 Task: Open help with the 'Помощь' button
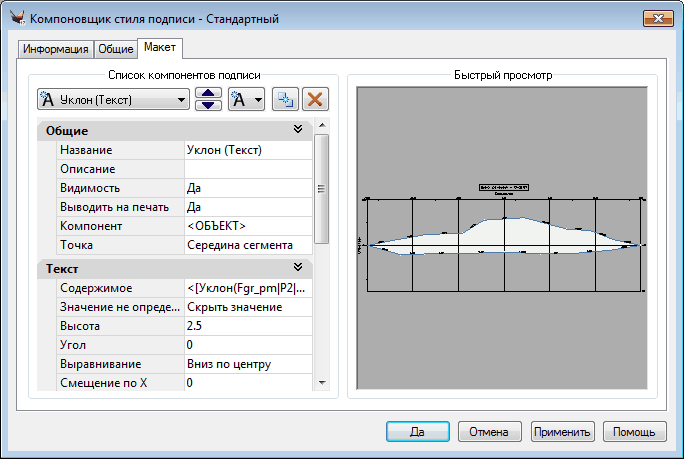tap(634, 432)
